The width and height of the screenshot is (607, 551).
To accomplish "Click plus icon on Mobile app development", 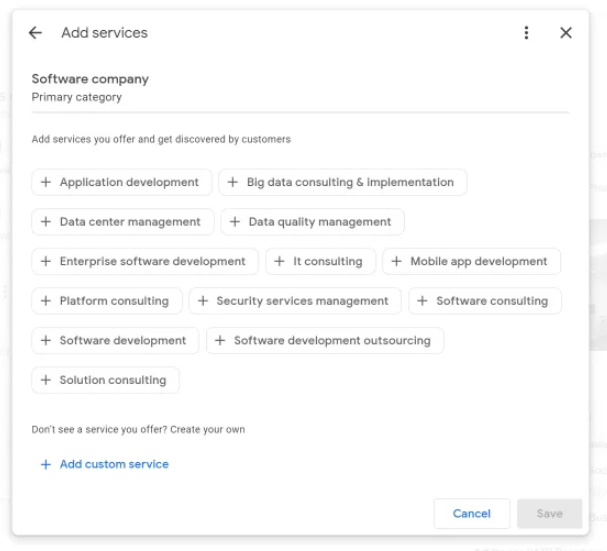I will 397,261.
